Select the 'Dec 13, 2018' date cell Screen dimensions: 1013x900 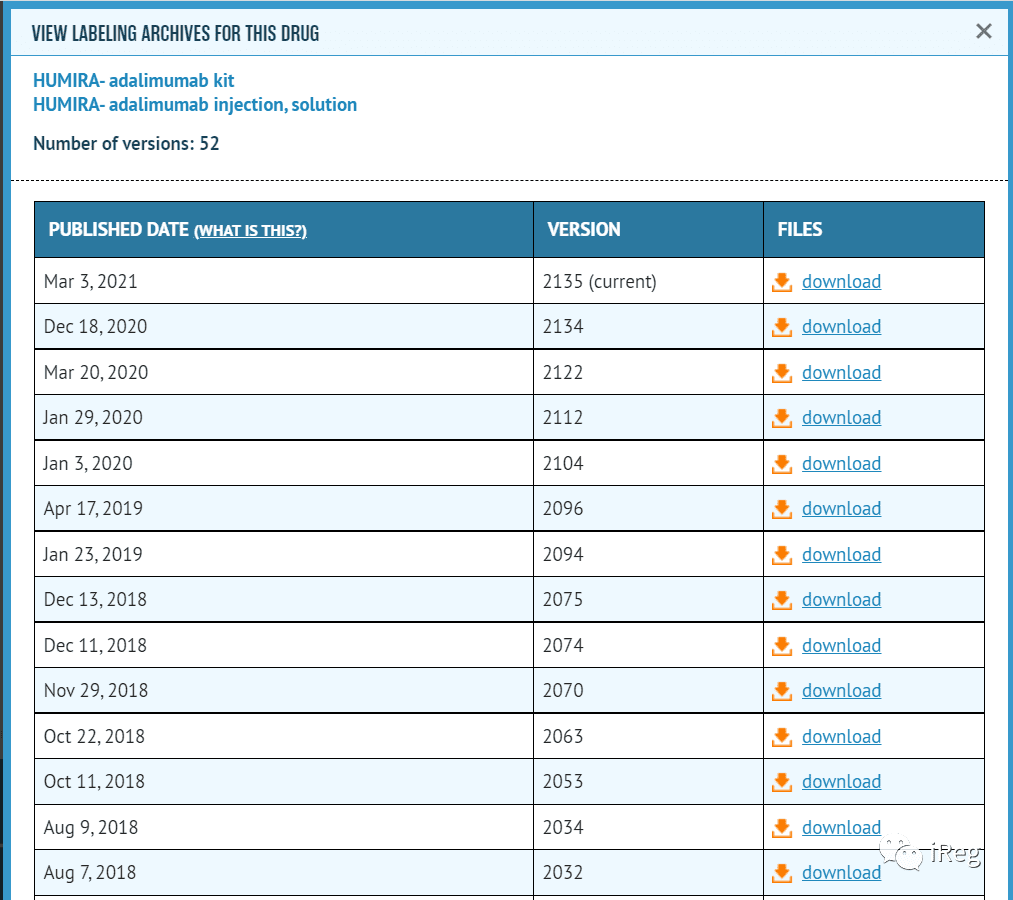coord(284,600)
